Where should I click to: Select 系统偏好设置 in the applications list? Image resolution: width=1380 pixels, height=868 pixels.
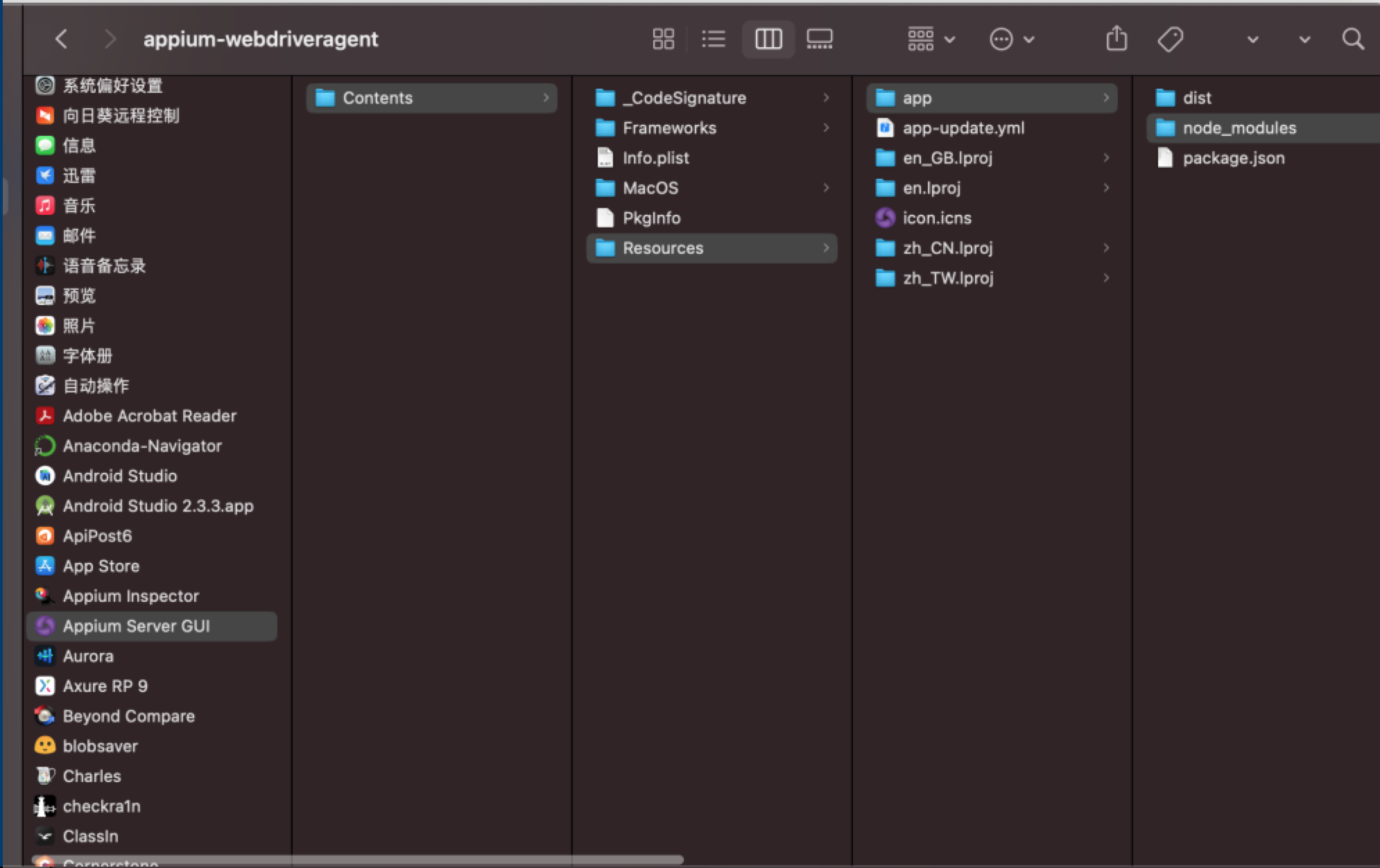[151, 86]
